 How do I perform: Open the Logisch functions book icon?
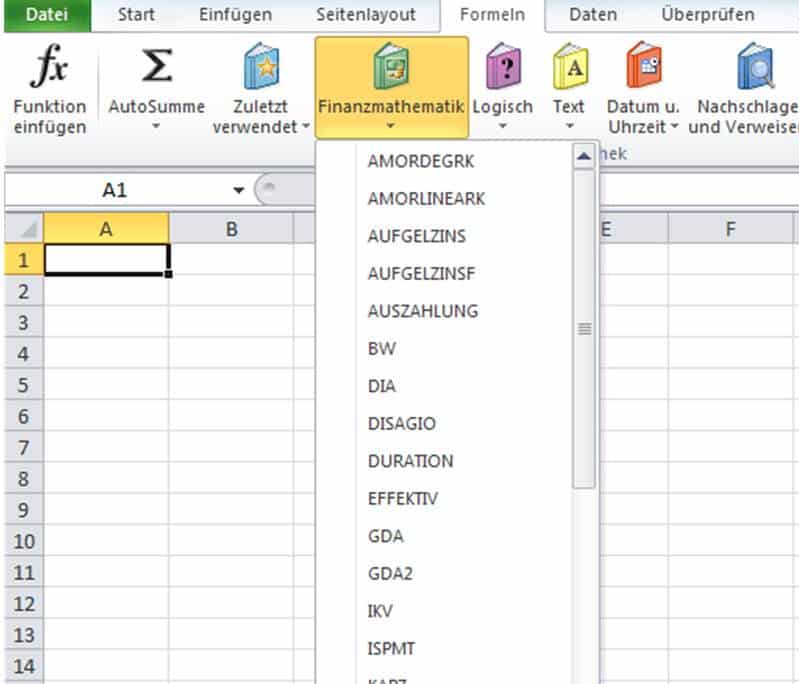(502, 70)
